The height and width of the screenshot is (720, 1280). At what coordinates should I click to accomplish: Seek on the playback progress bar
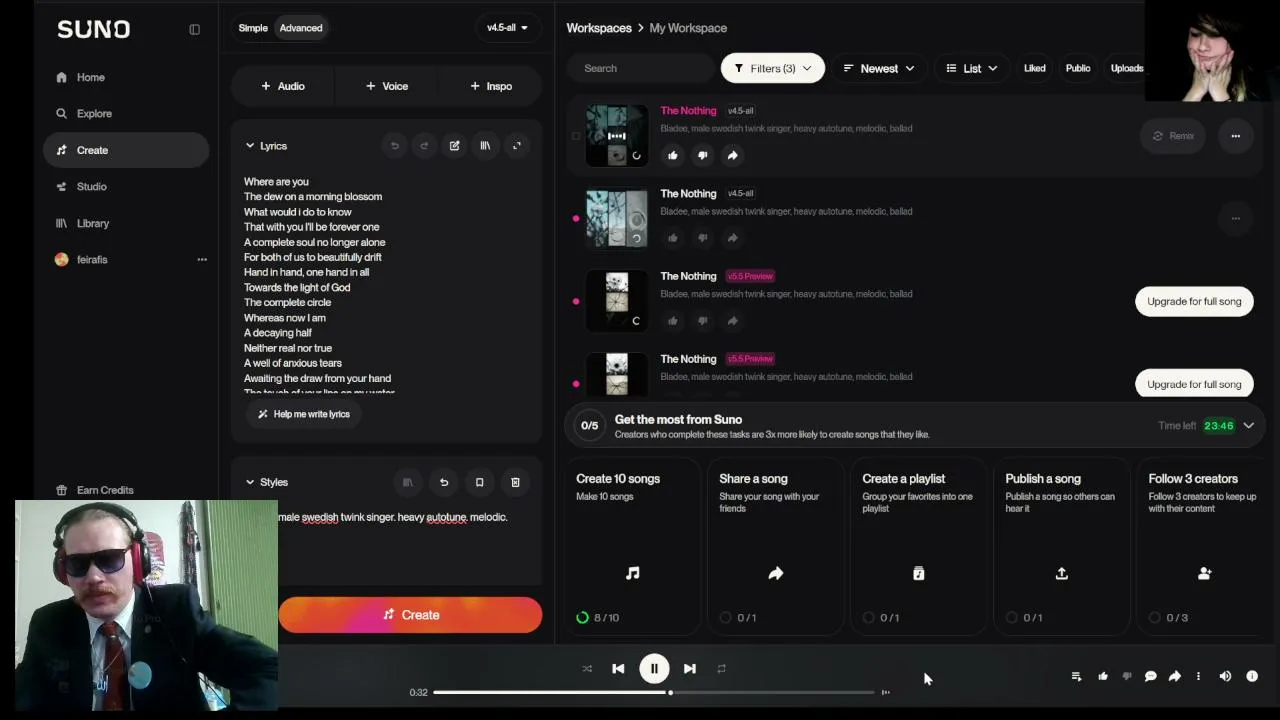(655, 692)
